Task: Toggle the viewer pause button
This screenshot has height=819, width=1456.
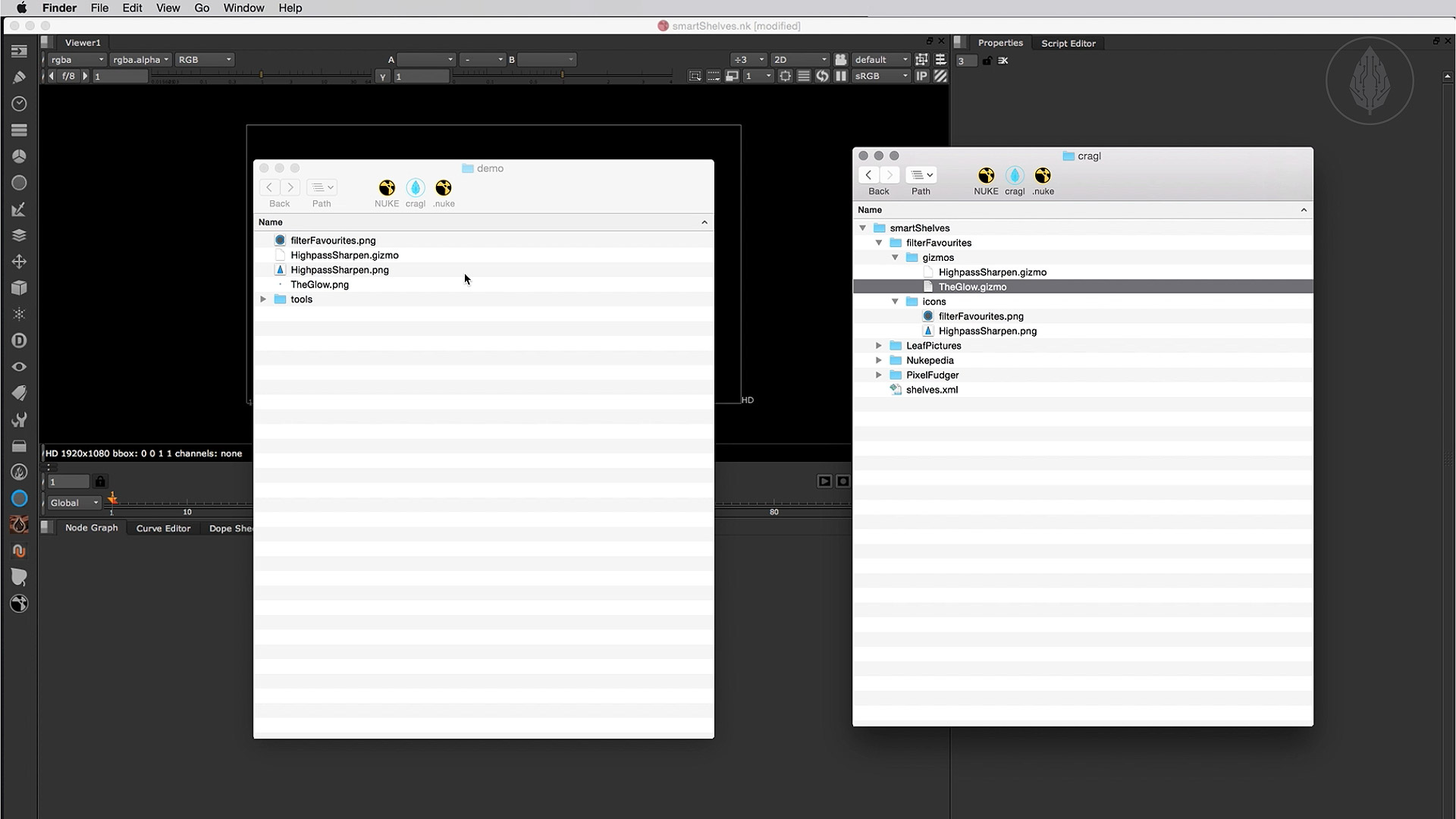Action: coord(841,76)
